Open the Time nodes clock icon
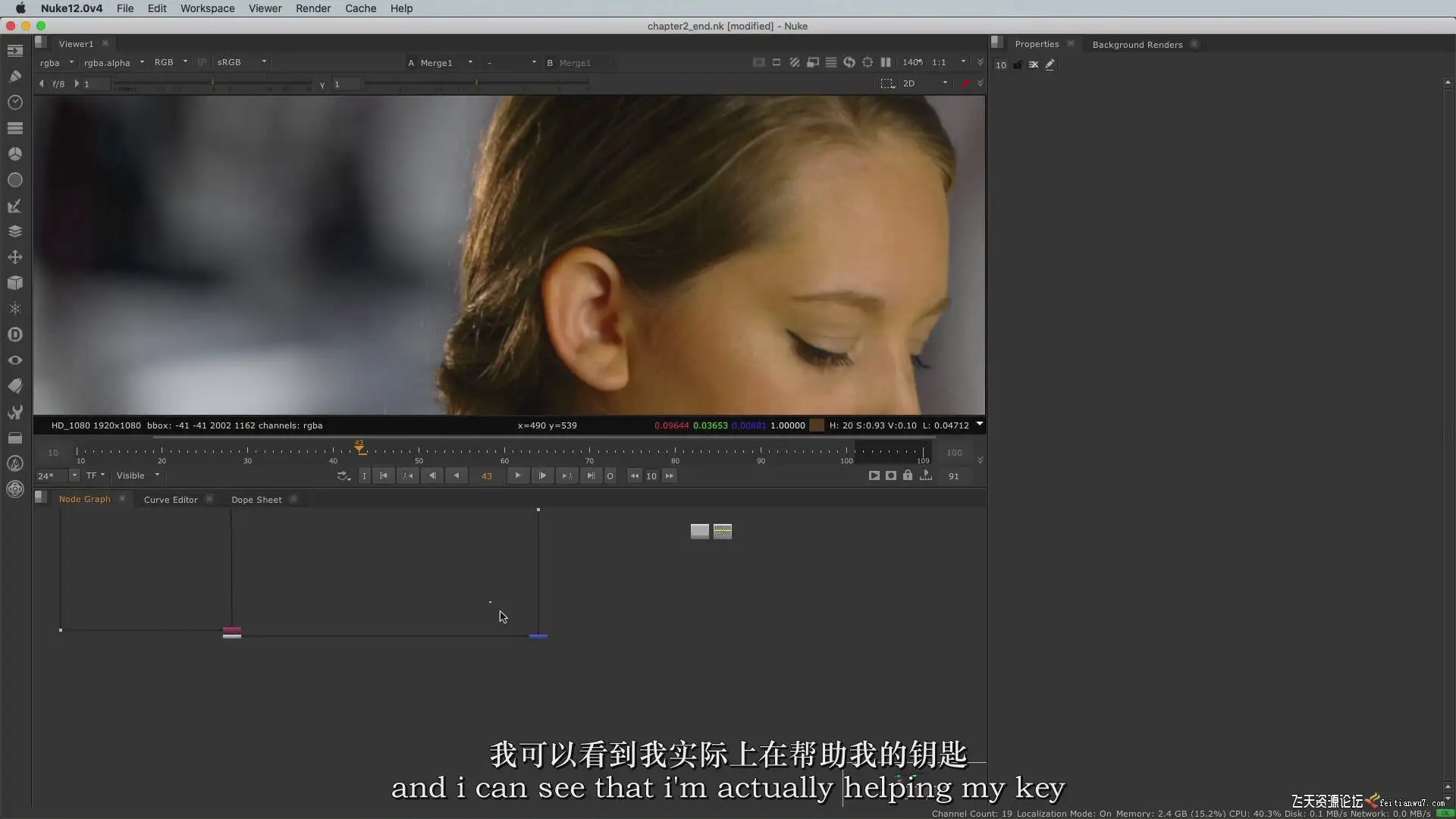Viewport: 1456px width, 819px height. tap(15, 102)
